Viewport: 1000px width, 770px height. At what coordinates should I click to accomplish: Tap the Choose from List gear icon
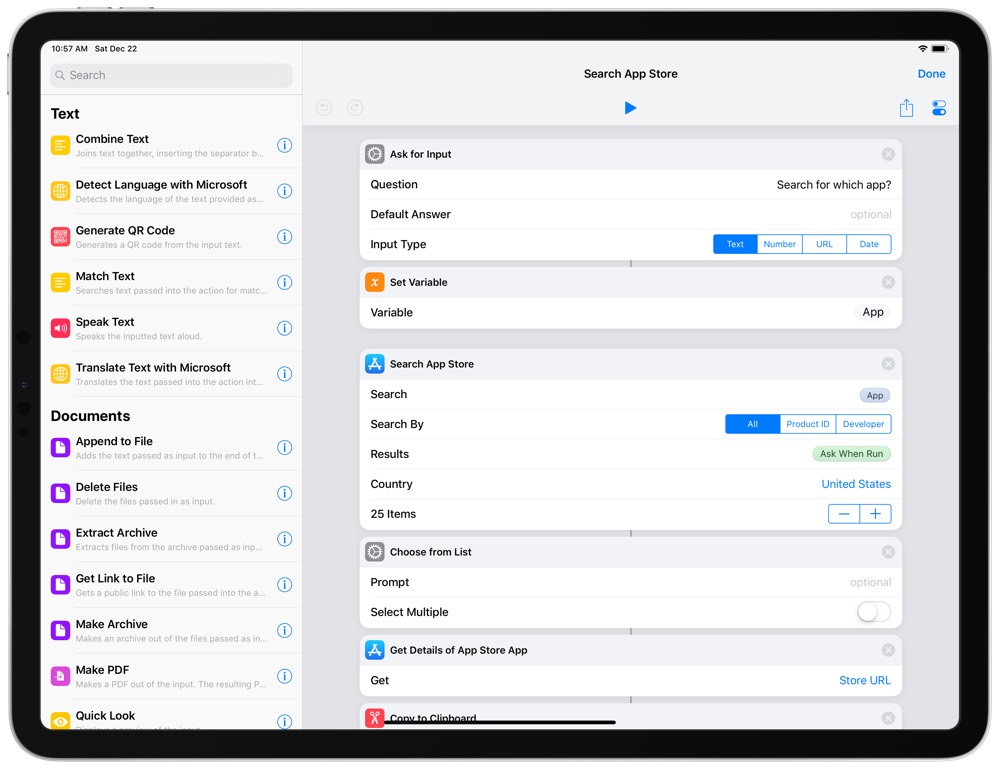(374, 552)
